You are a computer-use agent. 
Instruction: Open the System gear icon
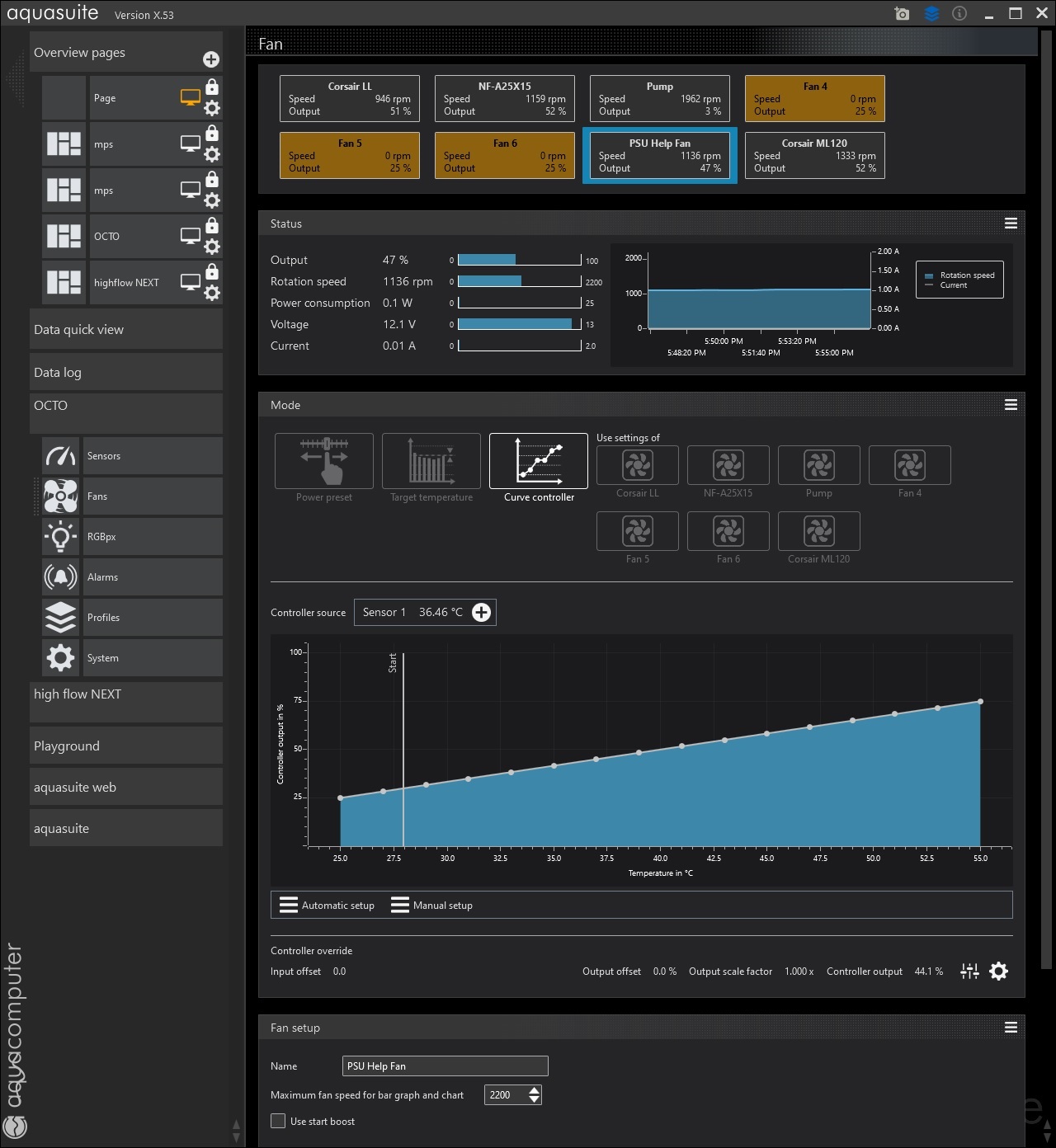point(60,657)
